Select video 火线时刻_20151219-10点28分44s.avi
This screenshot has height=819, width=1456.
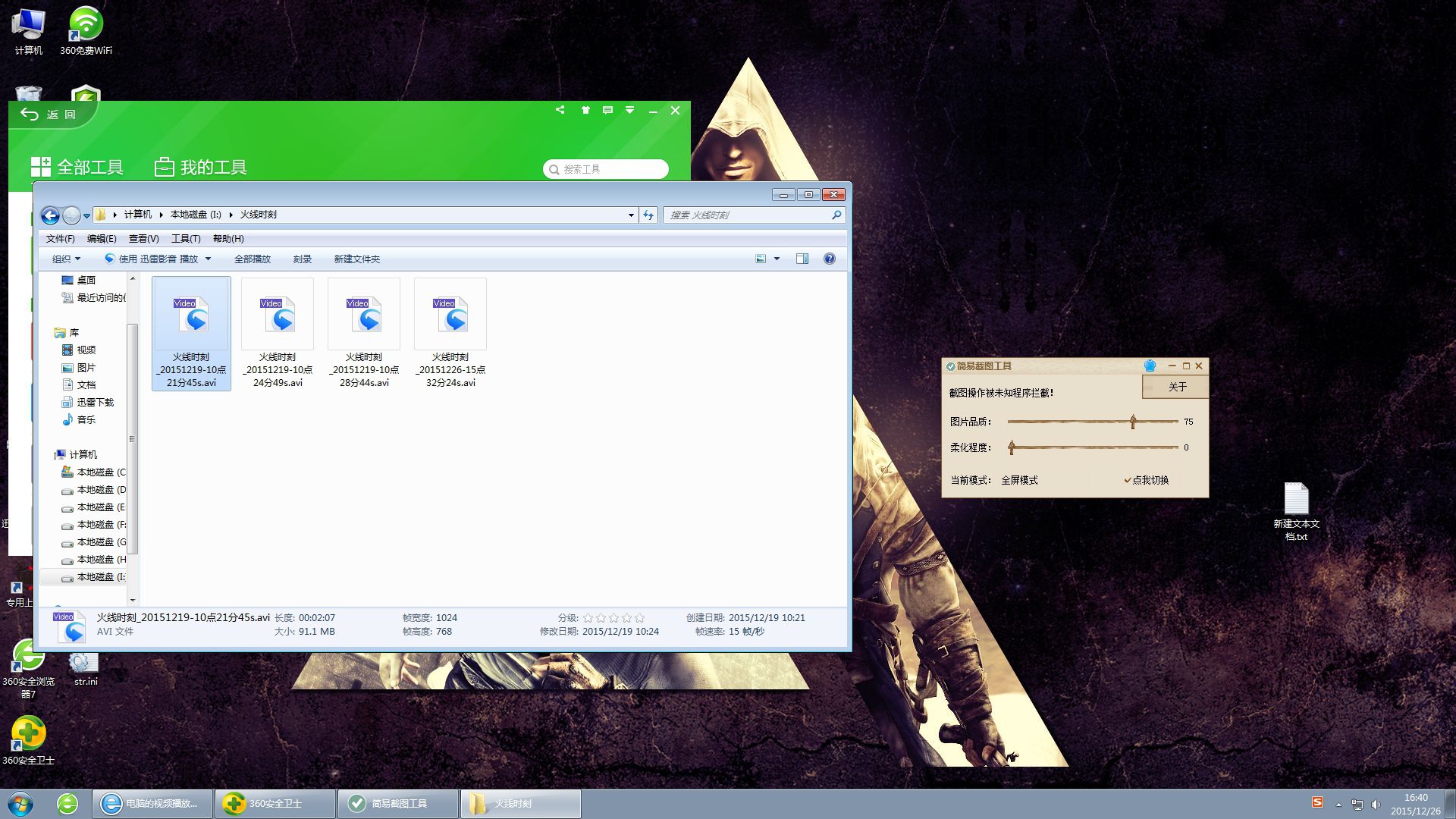pyautogui.click(x=364, y=334)
